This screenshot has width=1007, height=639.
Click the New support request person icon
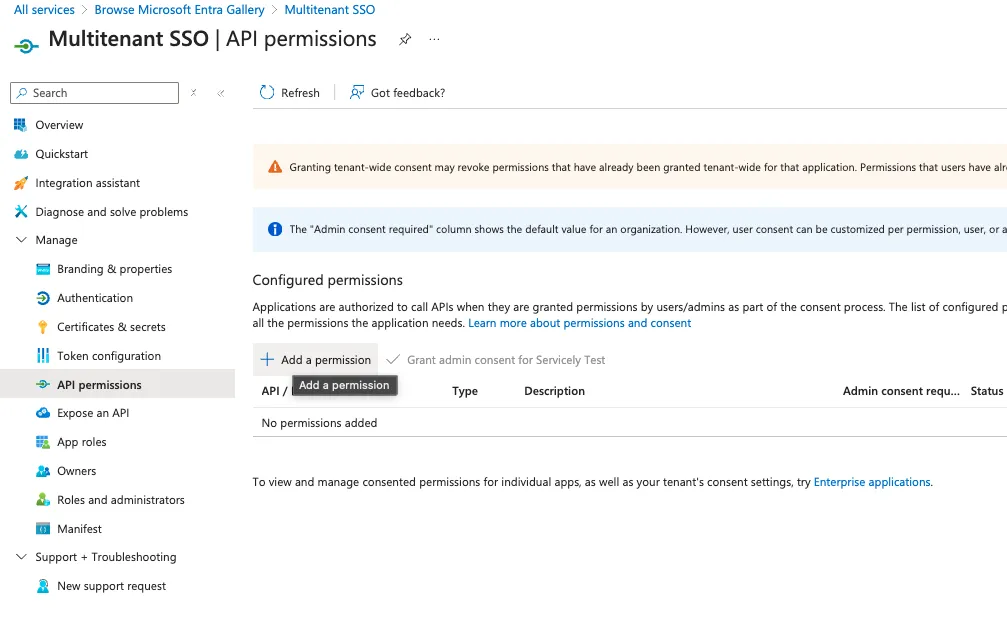point(43,586)
